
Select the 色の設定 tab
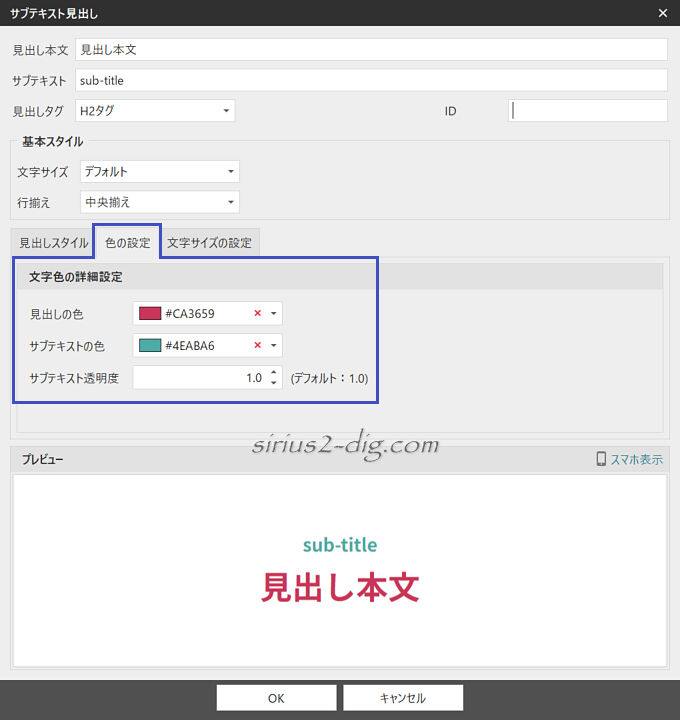coord(127,243)
